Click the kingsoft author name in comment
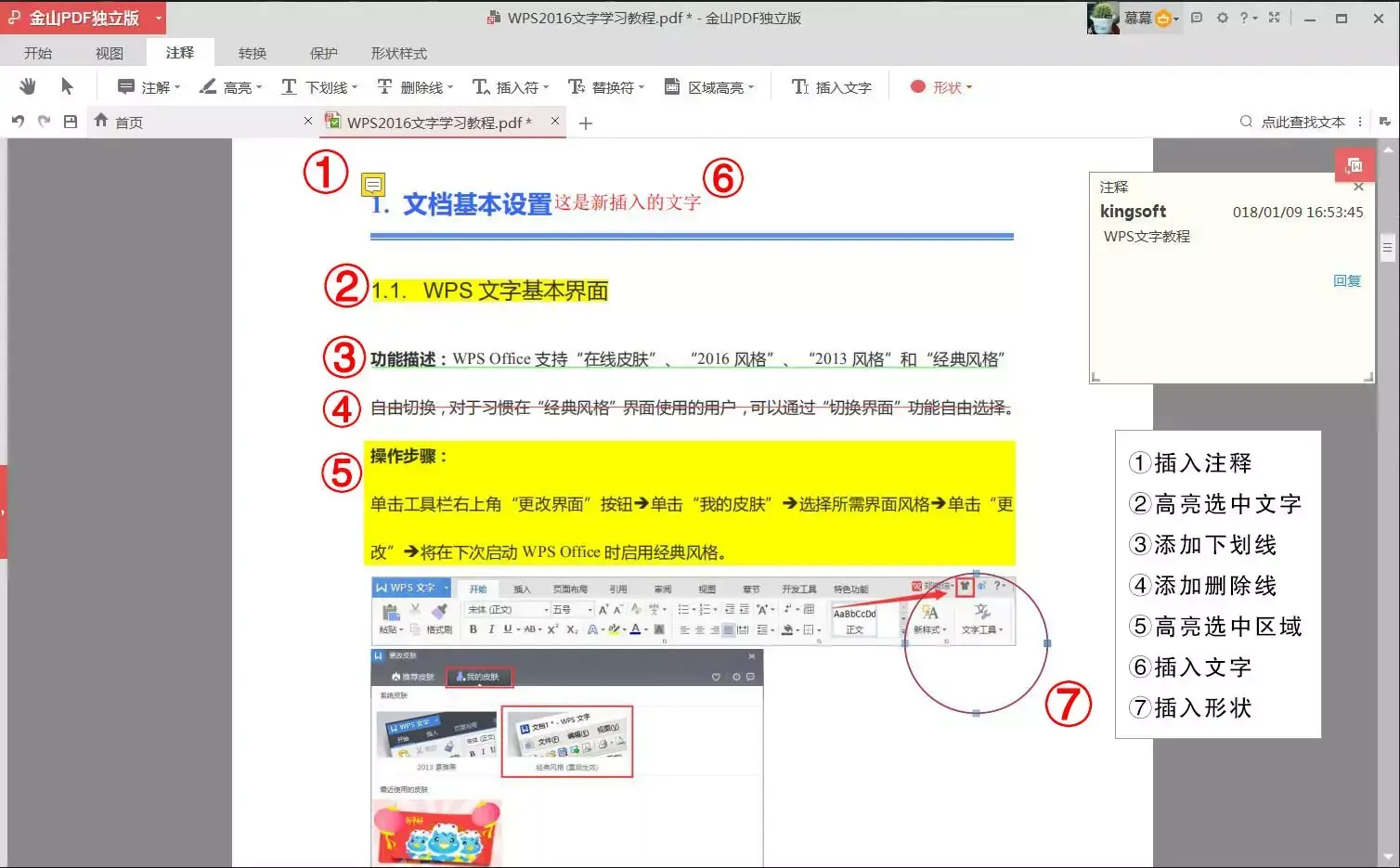 (x=1133, y=211)
